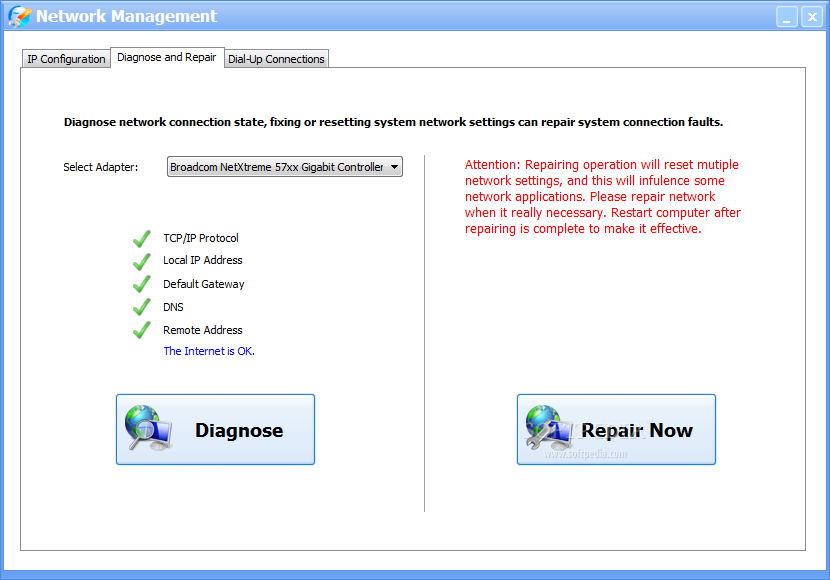Open the Select Adapter dropdown
The width and height of the screenshot is (830, 580).
coord(285,167)
